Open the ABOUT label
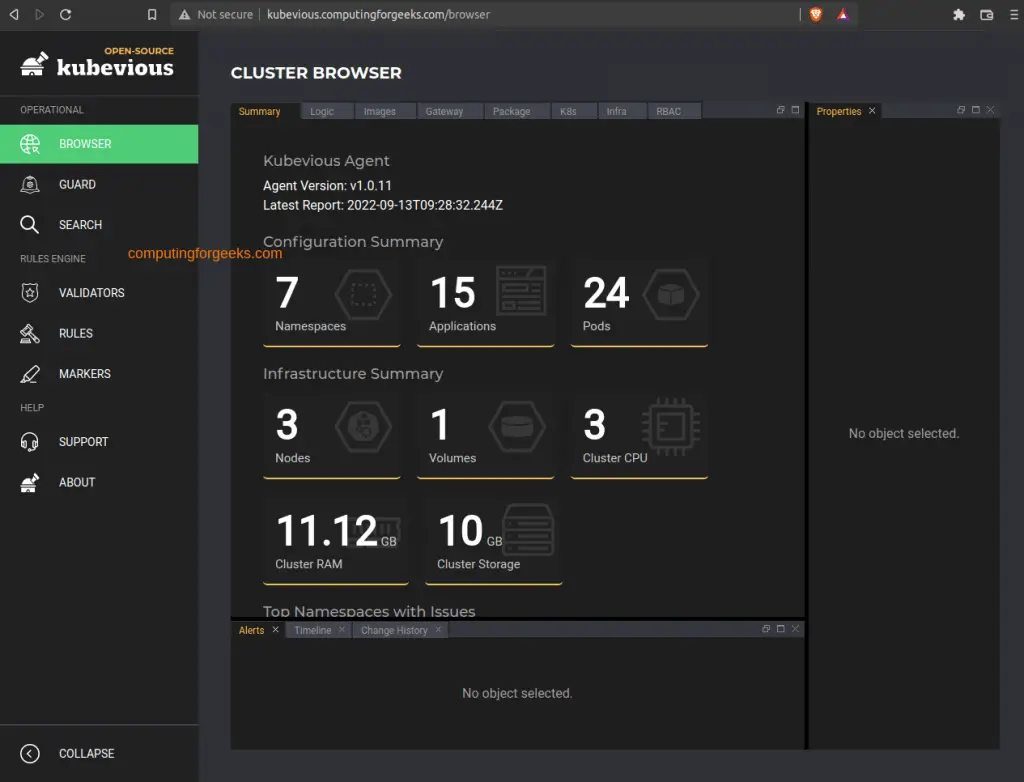 (77, 483)
